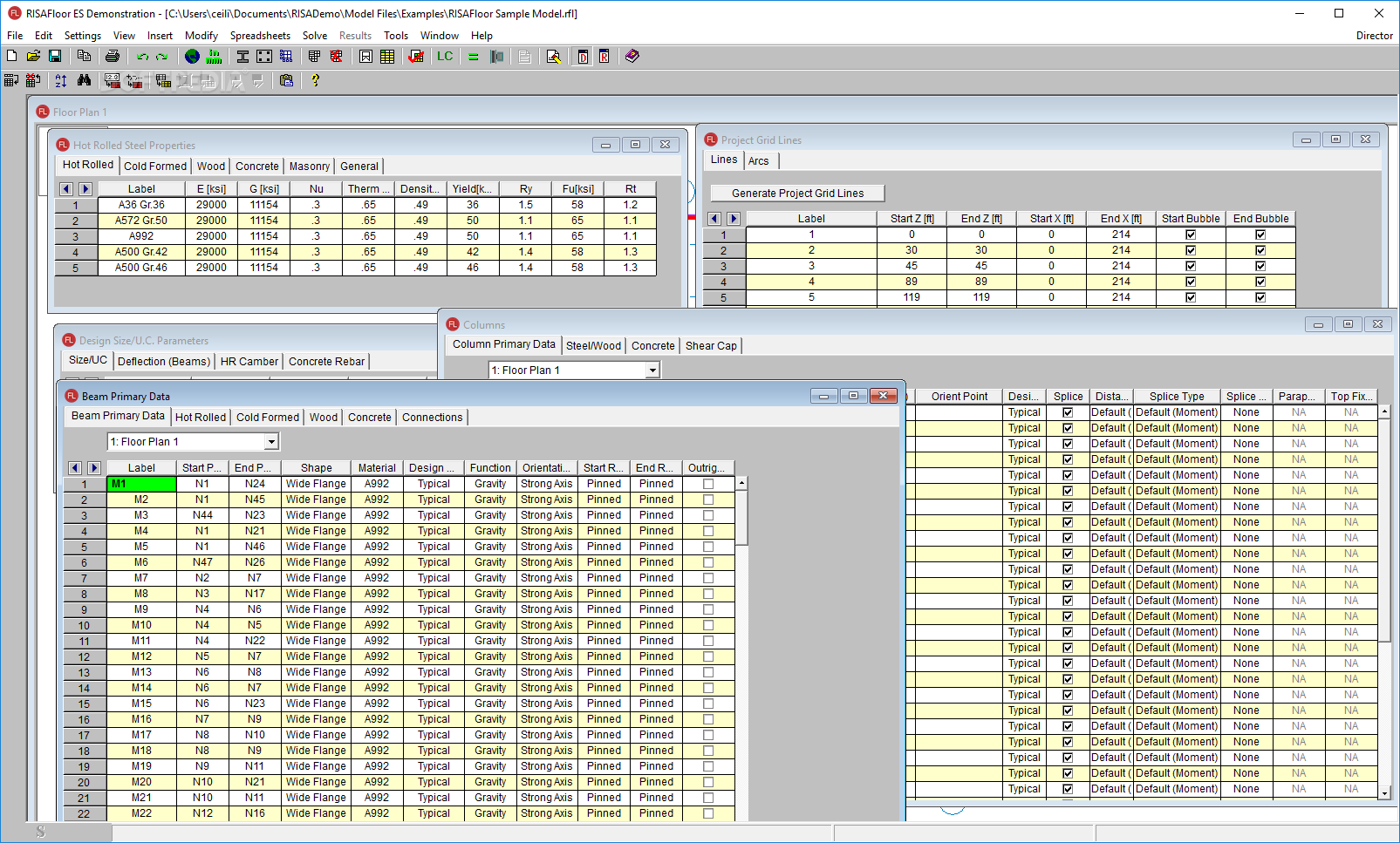Toggle first Splice checkbox in Columns
The width and height of the screenshot is (1400, 843).
(x=1068, y=412)
